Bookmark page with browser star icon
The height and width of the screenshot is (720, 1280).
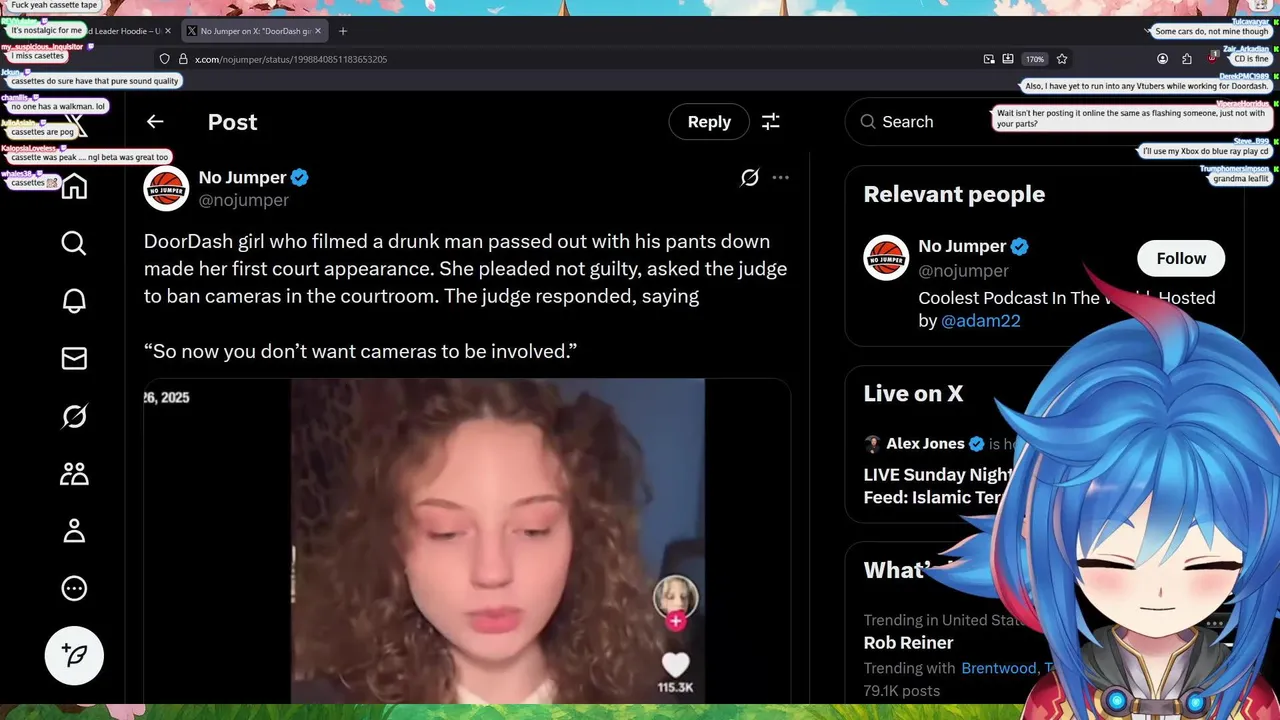point(1062,59)
